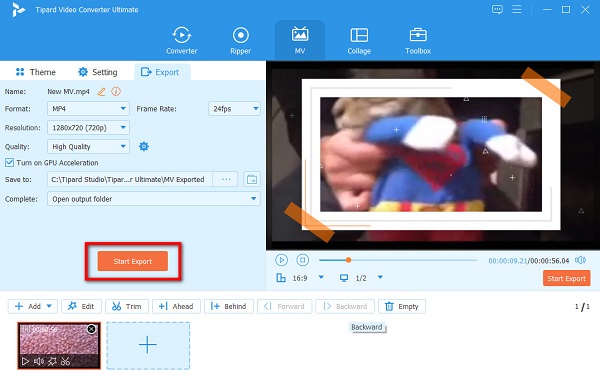Open quality settings gear icon
This screenshot has width=600, height=388.
[144, 146]
